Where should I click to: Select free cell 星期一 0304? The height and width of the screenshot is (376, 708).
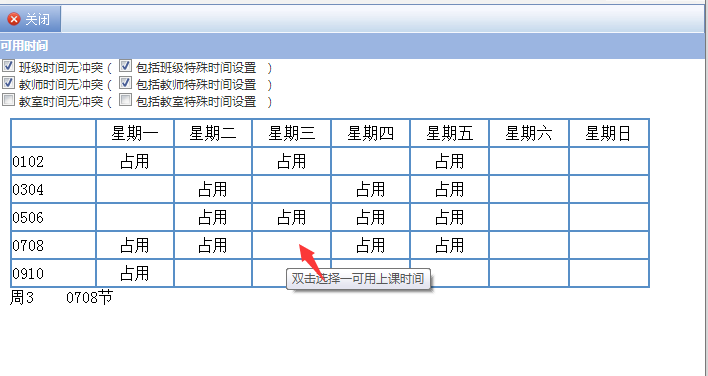pyautogui.click(x=135, y=189)
